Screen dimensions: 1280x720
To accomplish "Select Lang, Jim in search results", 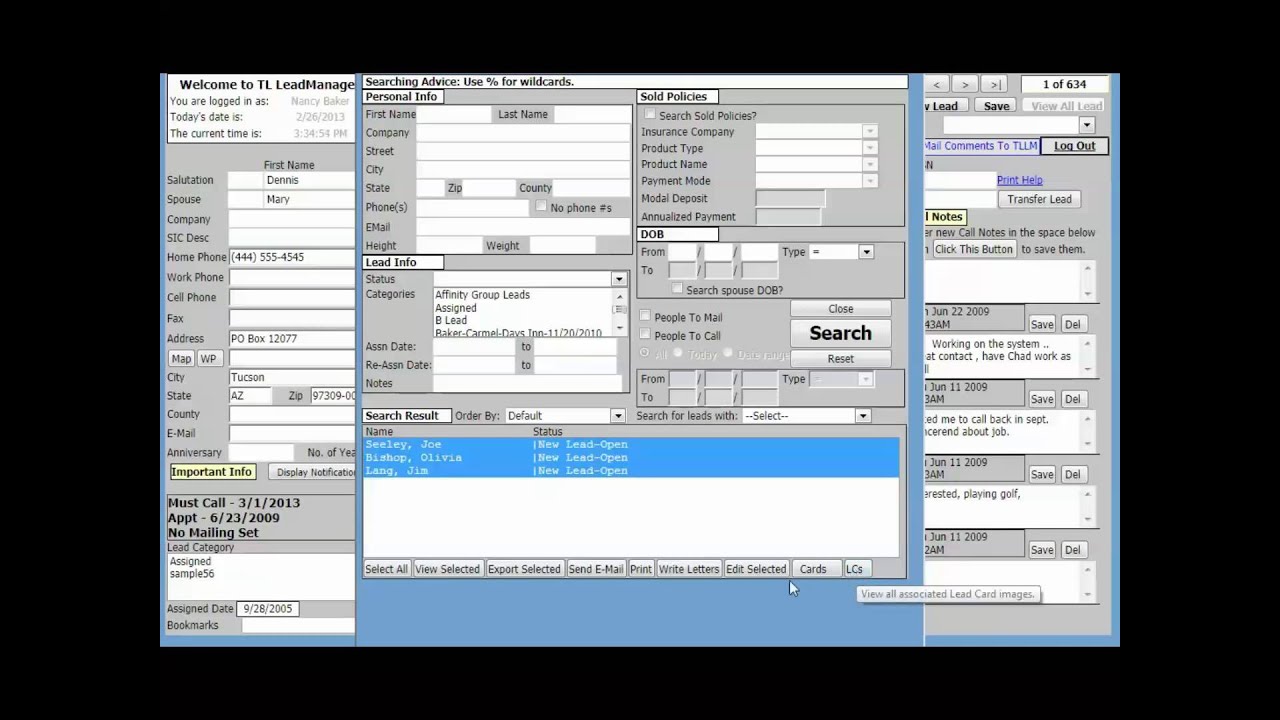I will point(631,471).
